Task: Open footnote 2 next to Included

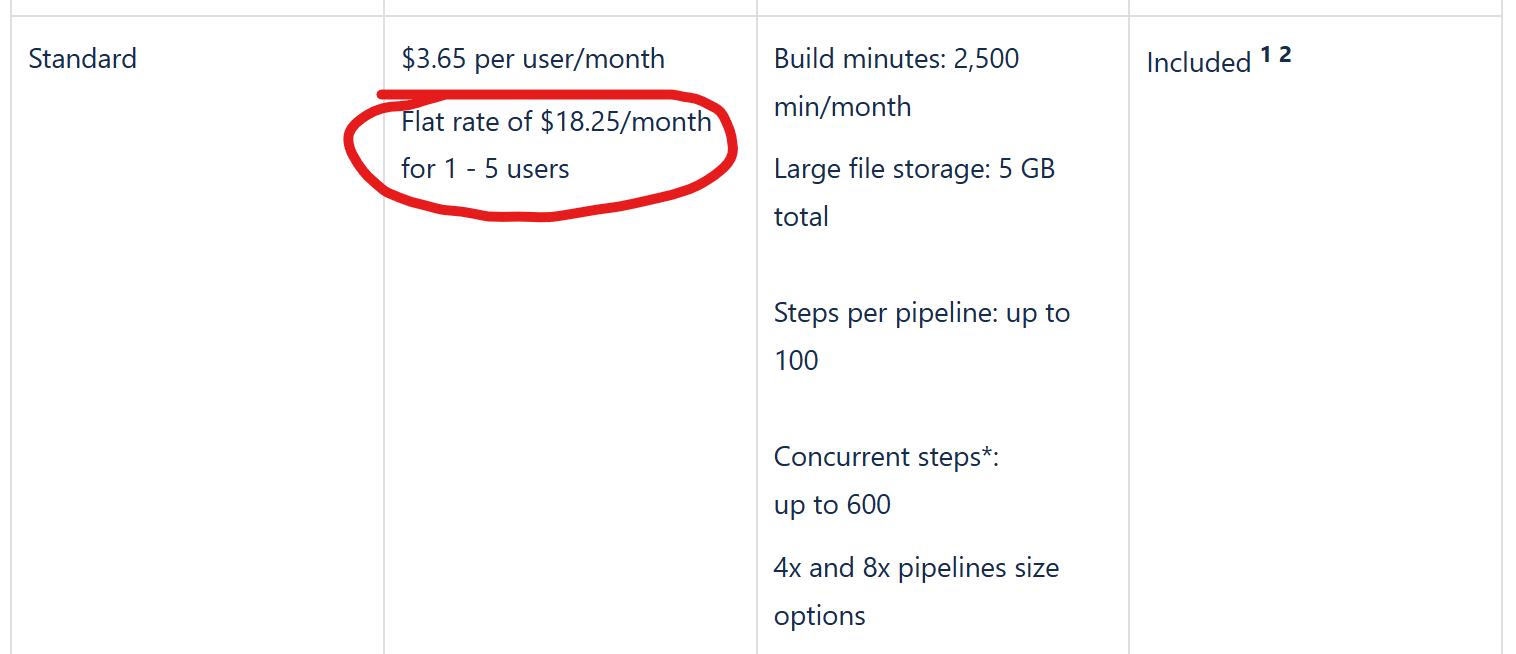Action: 1285,55
